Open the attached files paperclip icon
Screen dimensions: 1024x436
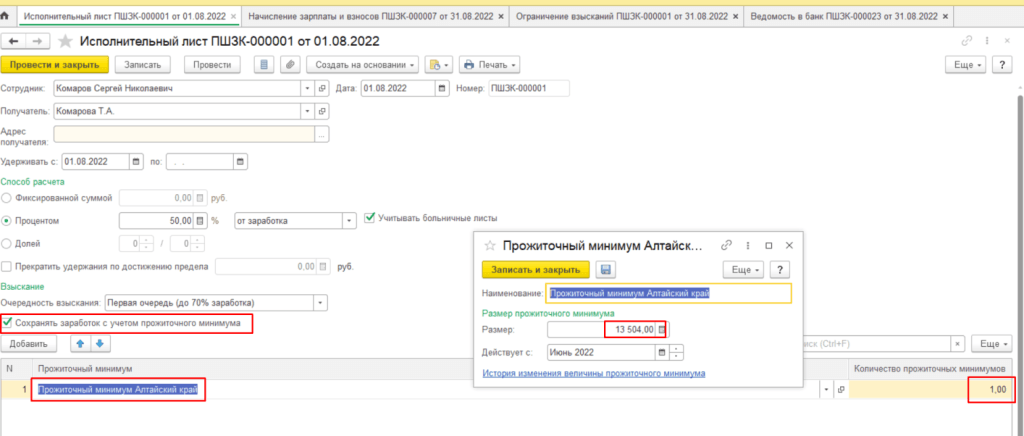tap(290, 64)
